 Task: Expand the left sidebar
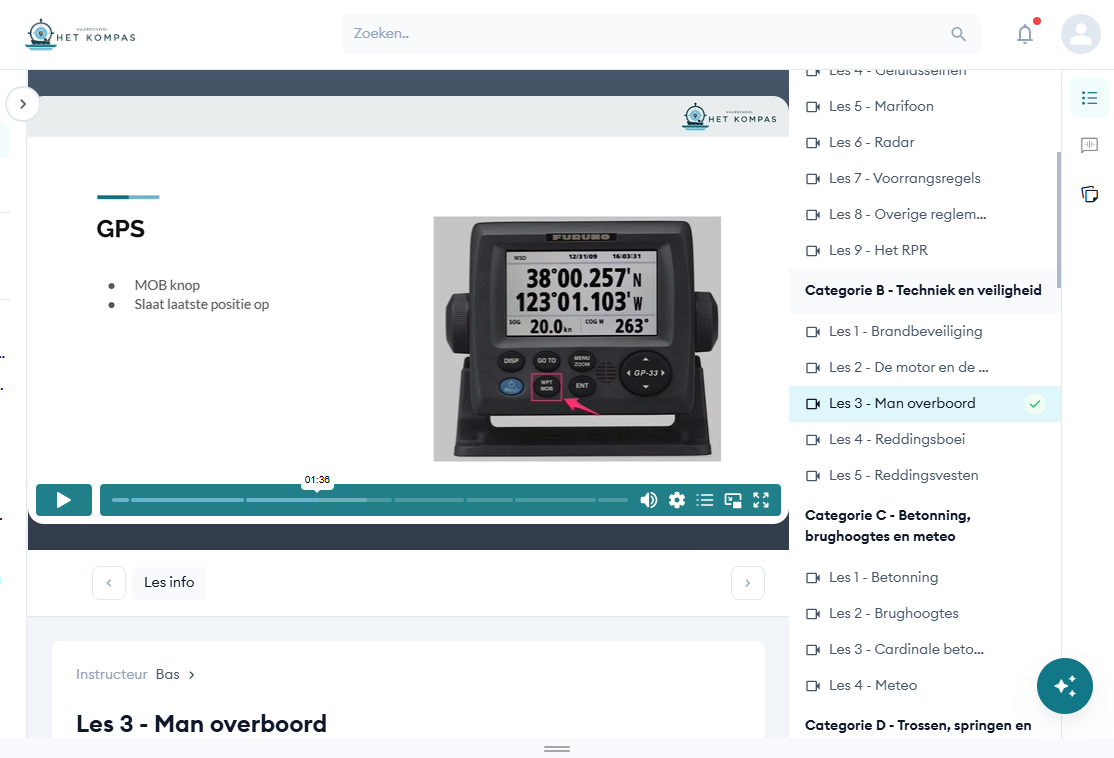(x=23, y=103)
